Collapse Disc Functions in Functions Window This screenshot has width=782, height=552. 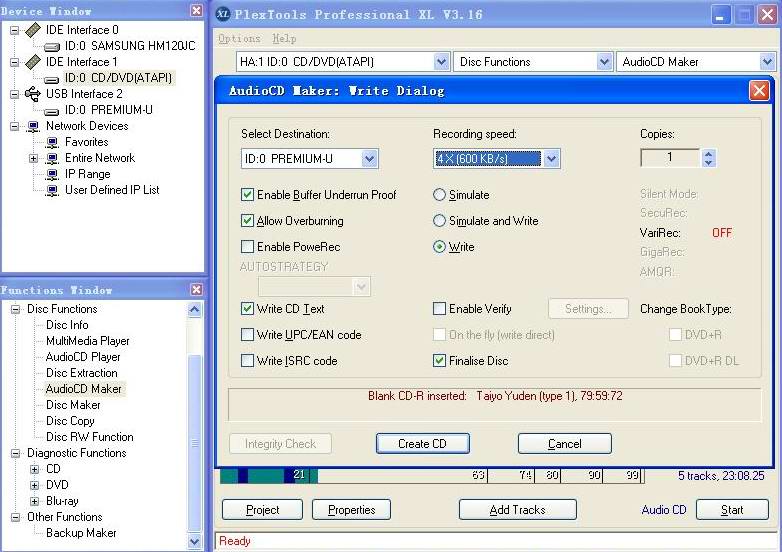(x=15, y=309)
